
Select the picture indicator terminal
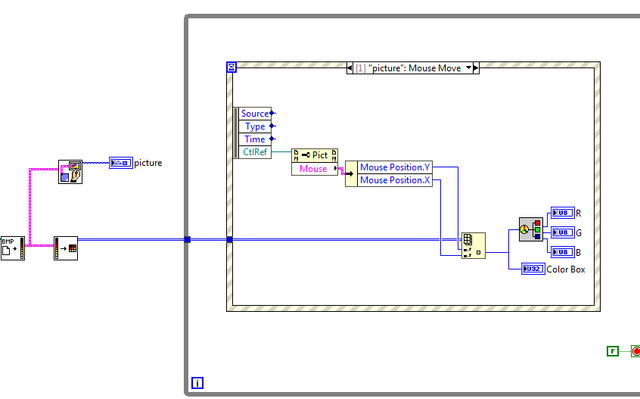pyautogui.click(x=121, y=163)
